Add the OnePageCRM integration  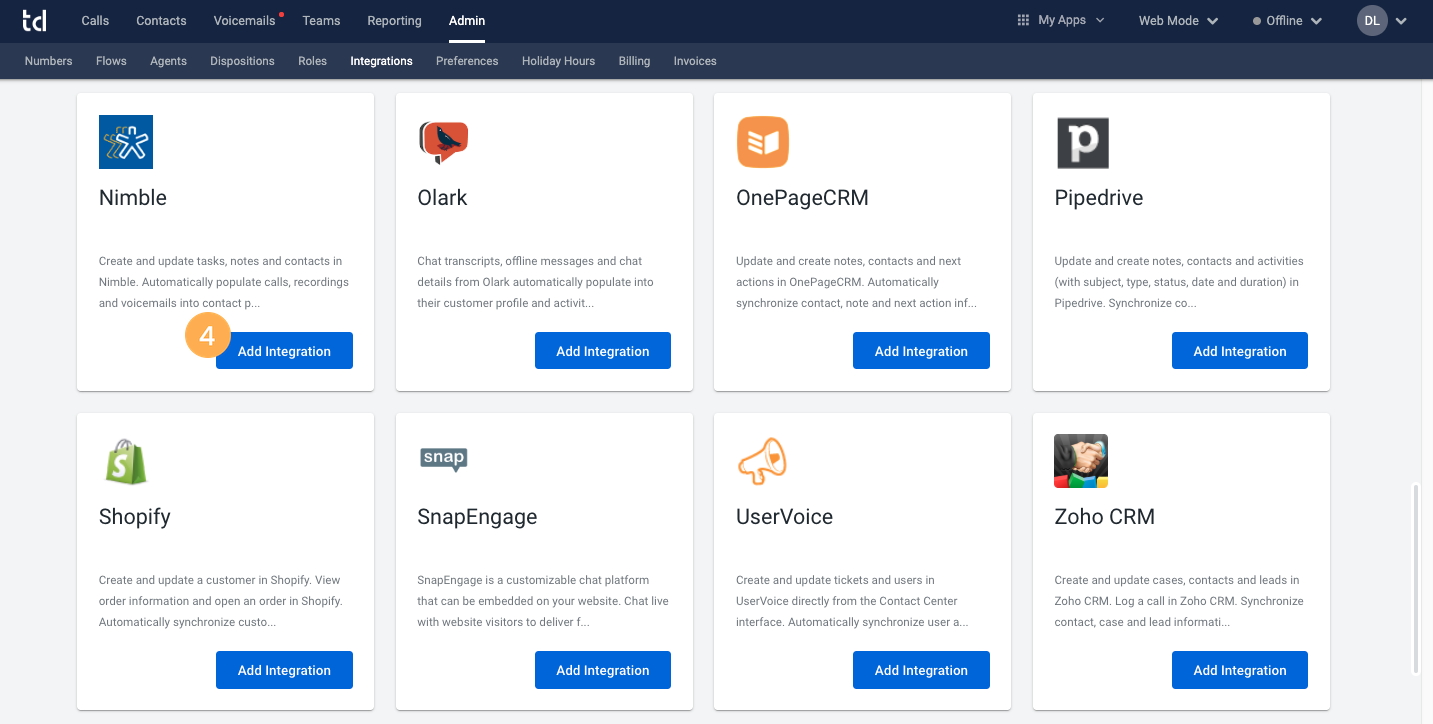coord(921,351)
